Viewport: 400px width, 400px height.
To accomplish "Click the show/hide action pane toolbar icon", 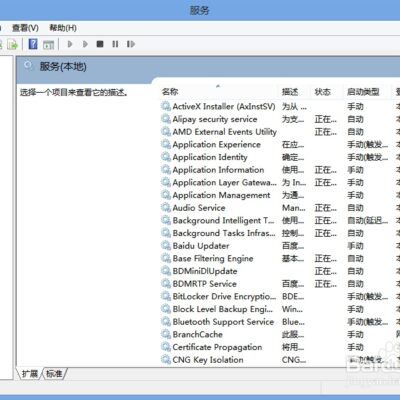I will (x=49, y=44).
